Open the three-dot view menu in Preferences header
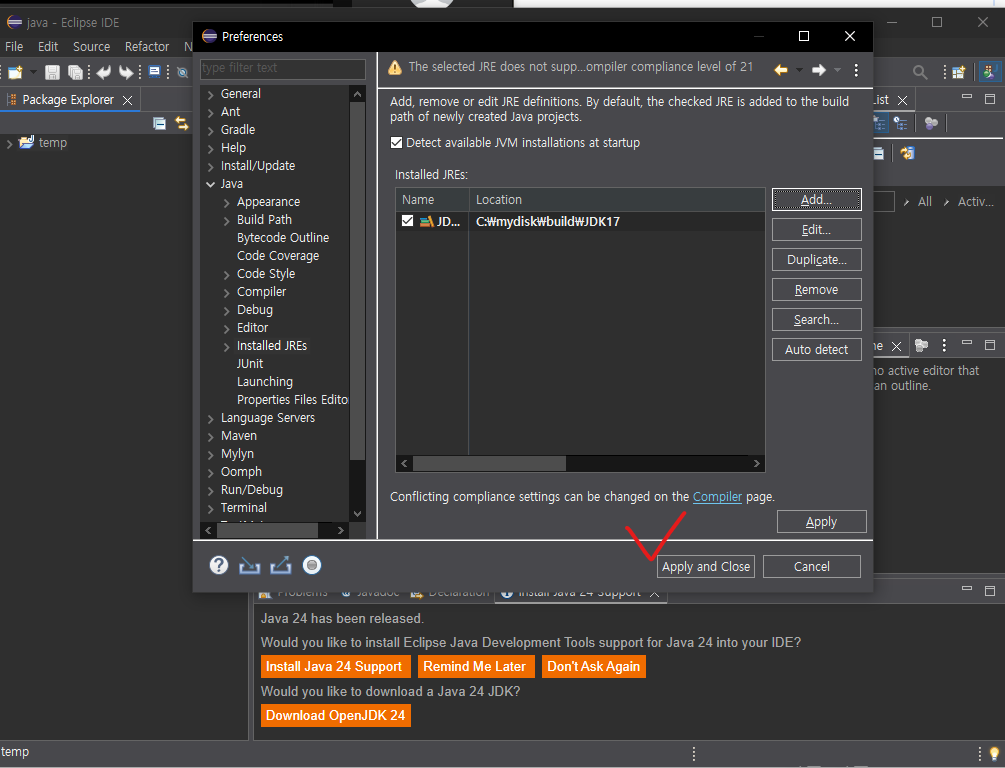1005x768 pixels. tap(856, 70)
